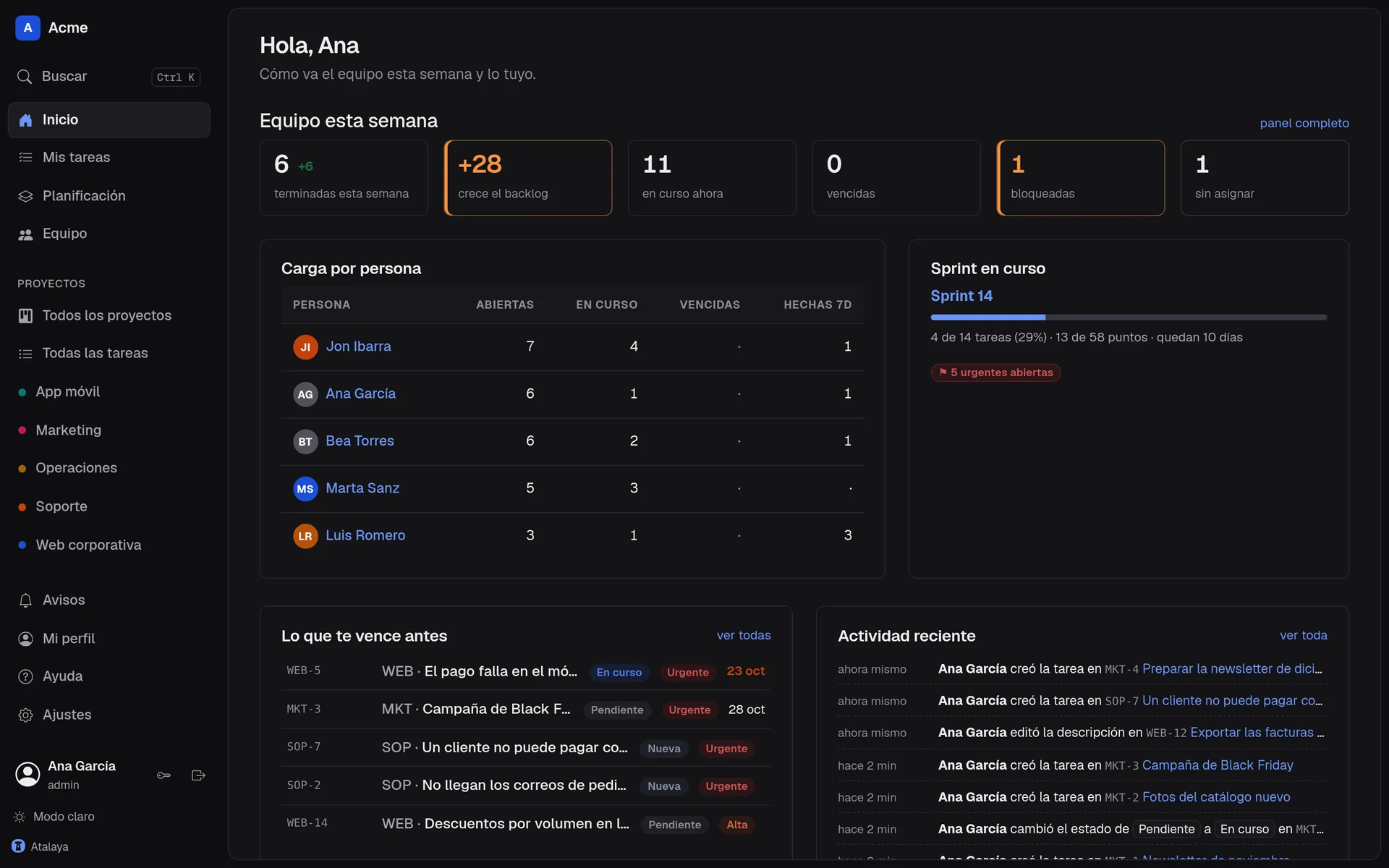Click the Ayuda question mark icon

(x=25, y=676)
